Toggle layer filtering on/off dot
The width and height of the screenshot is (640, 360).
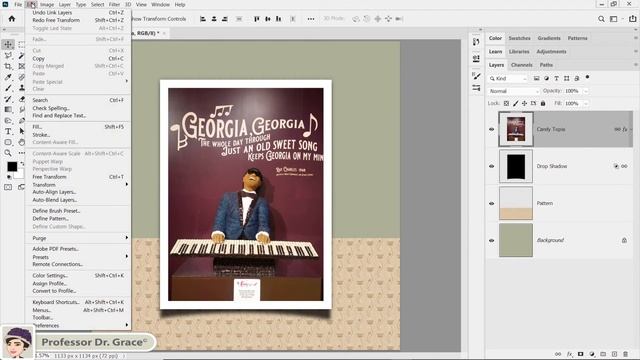pos(587,77)
